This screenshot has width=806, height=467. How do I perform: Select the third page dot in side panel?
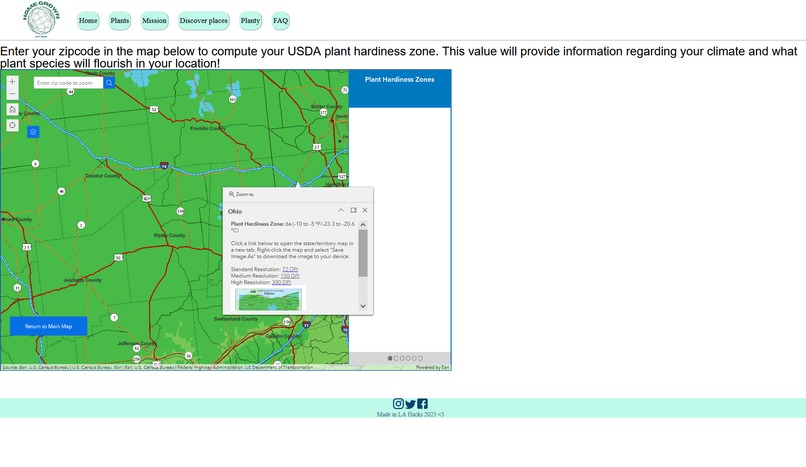(402, 358)
